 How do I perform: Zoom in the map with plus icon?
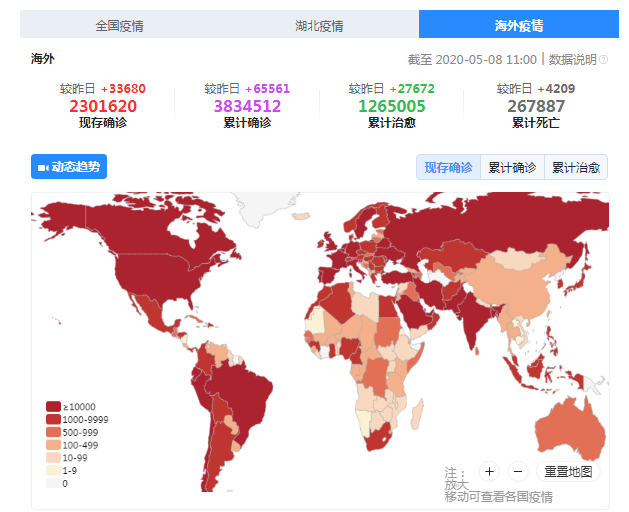[x=489, y=471]
